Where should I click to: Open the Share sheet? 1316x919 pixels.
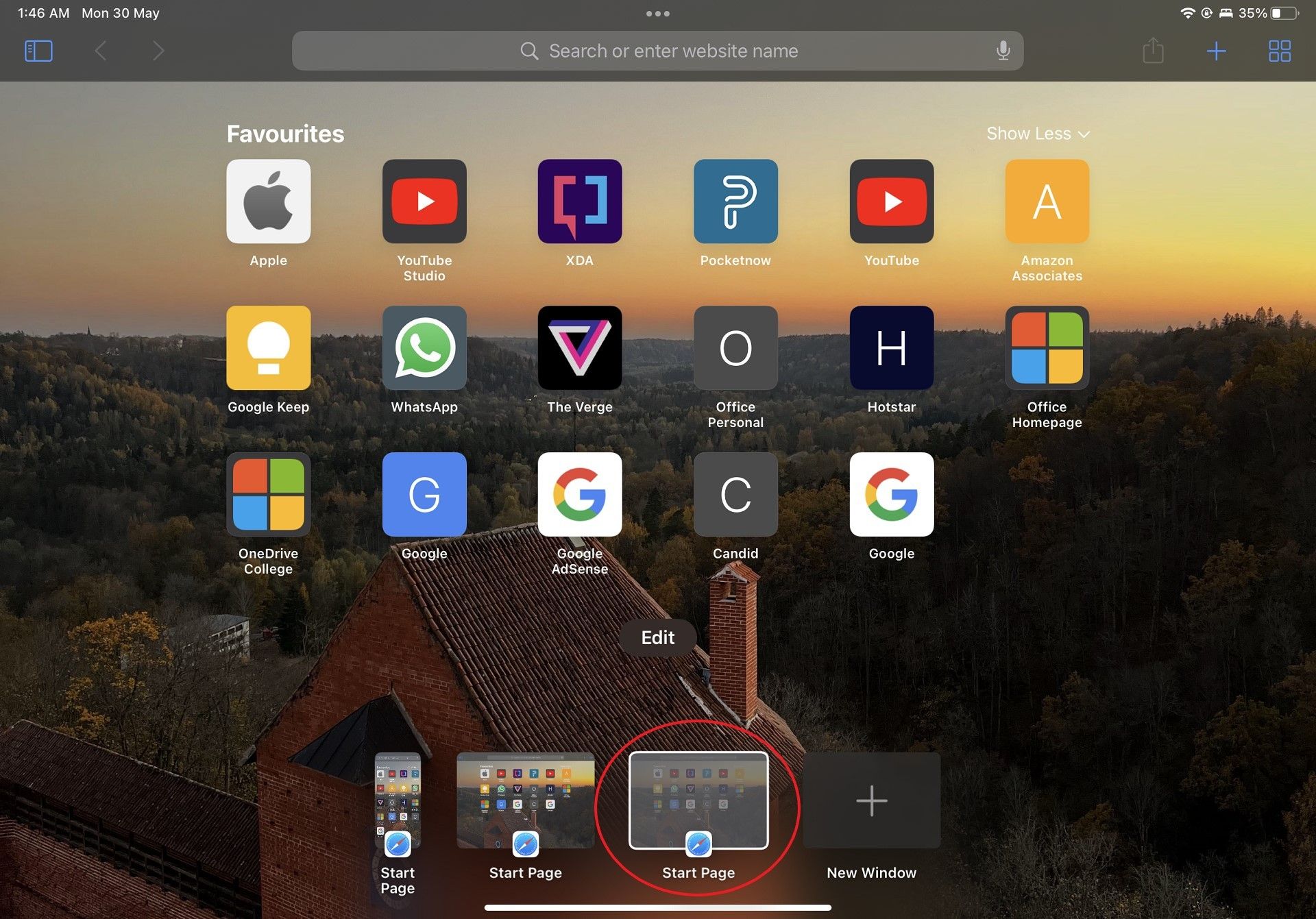tap(1153, 50)
